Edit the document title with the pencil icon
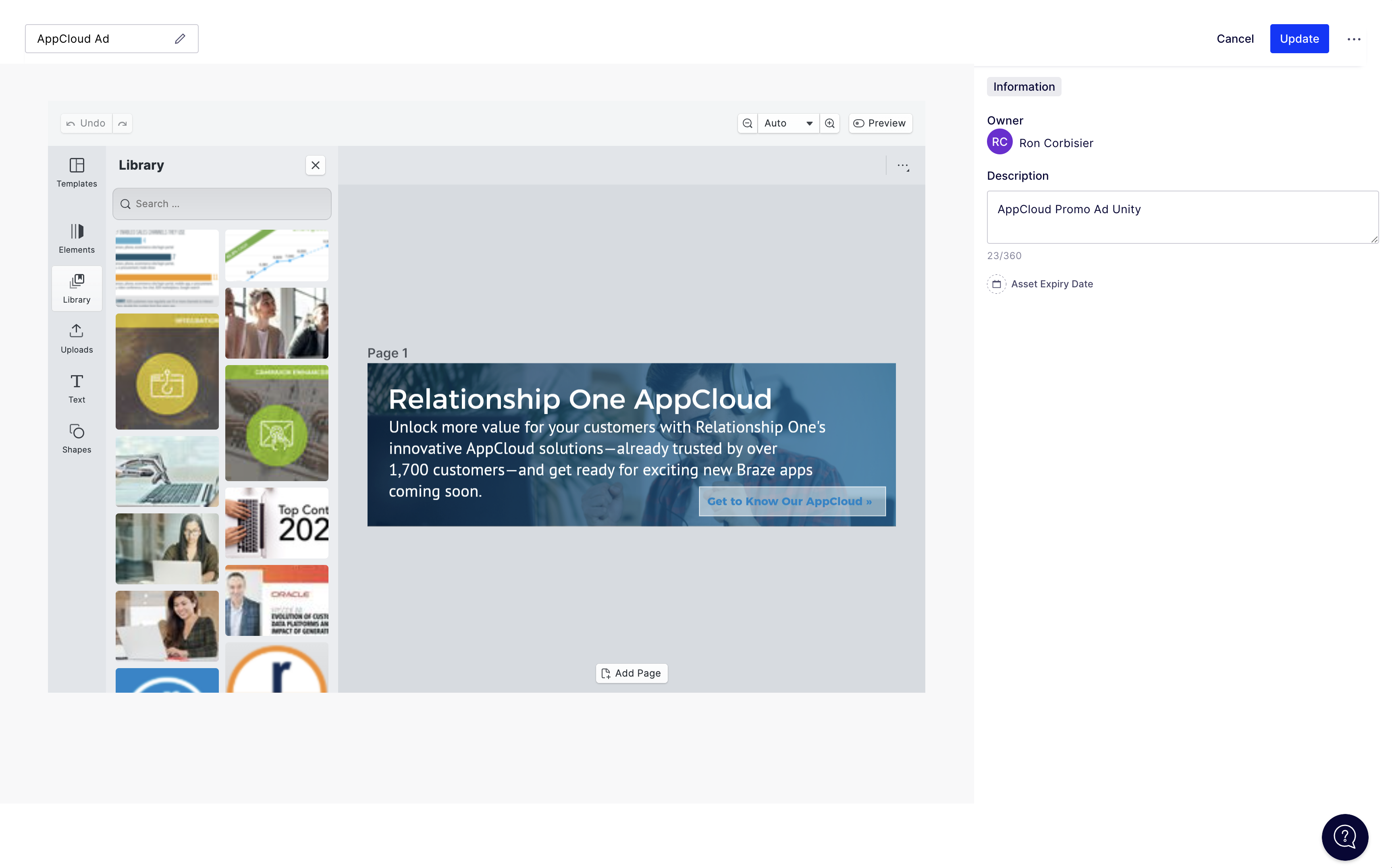The image size is (1392, 868). click(x=179, y=38)
